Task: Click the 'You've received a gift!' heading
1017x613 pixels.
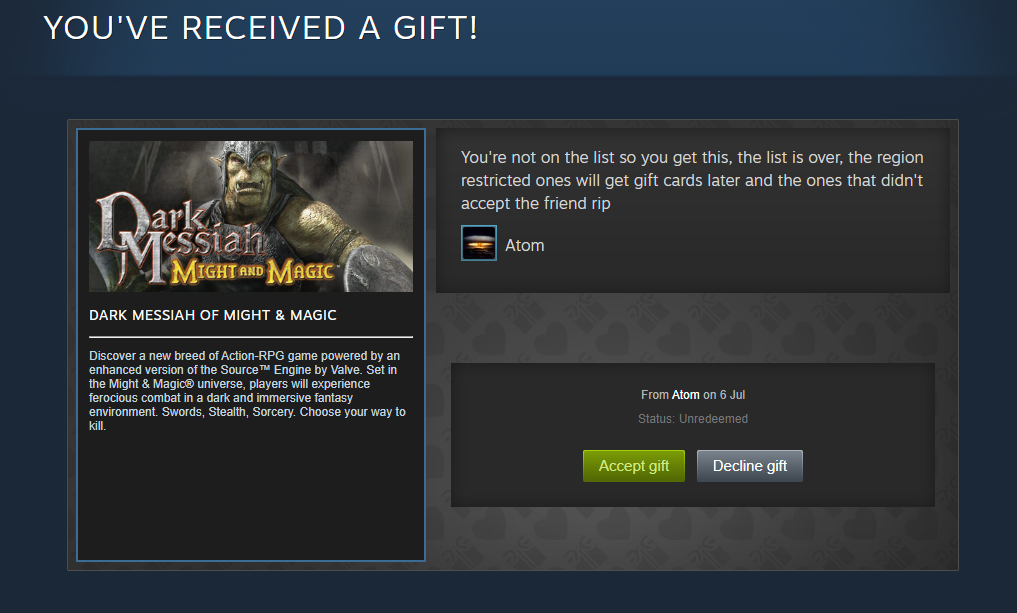Action: tap(261, 28)
